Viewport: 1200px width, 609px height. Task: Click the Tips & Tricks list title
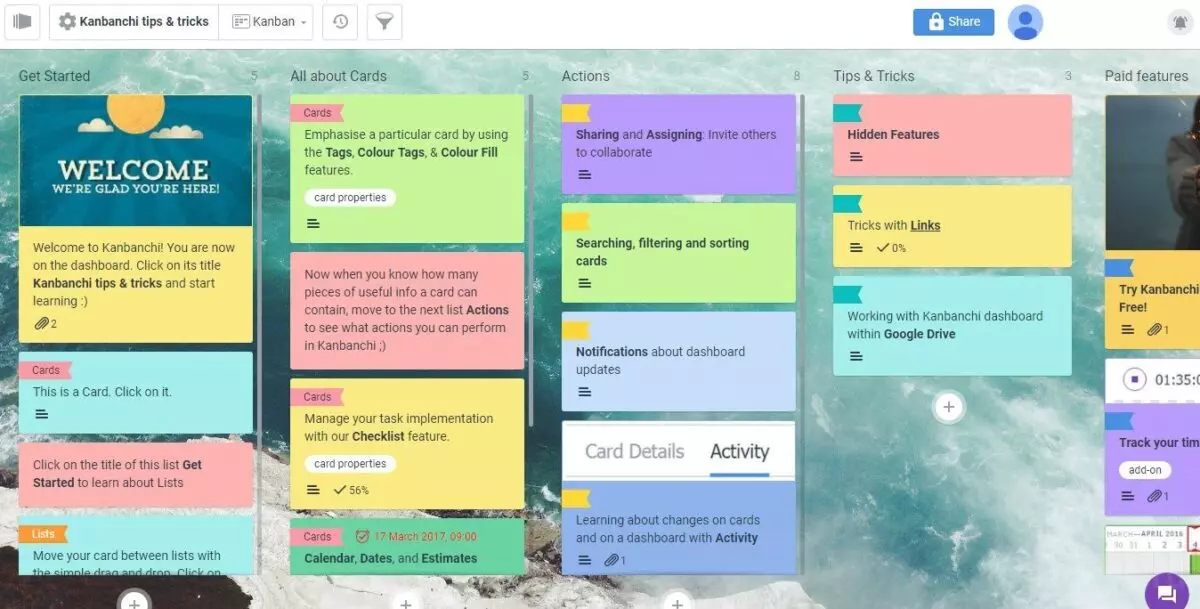(x=874, y=76)
